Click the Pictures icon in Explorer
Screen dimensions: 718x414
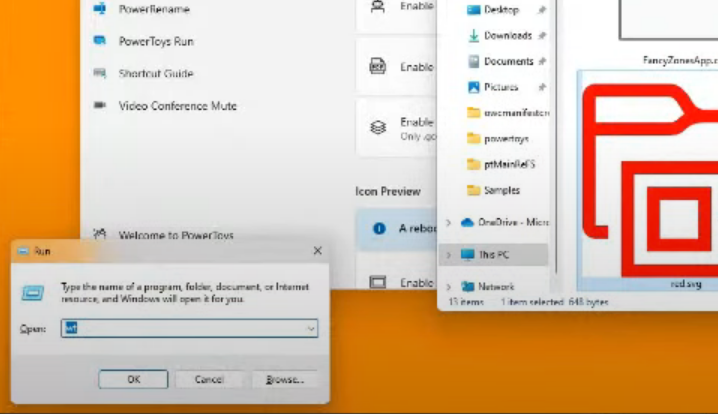point(473,87)
